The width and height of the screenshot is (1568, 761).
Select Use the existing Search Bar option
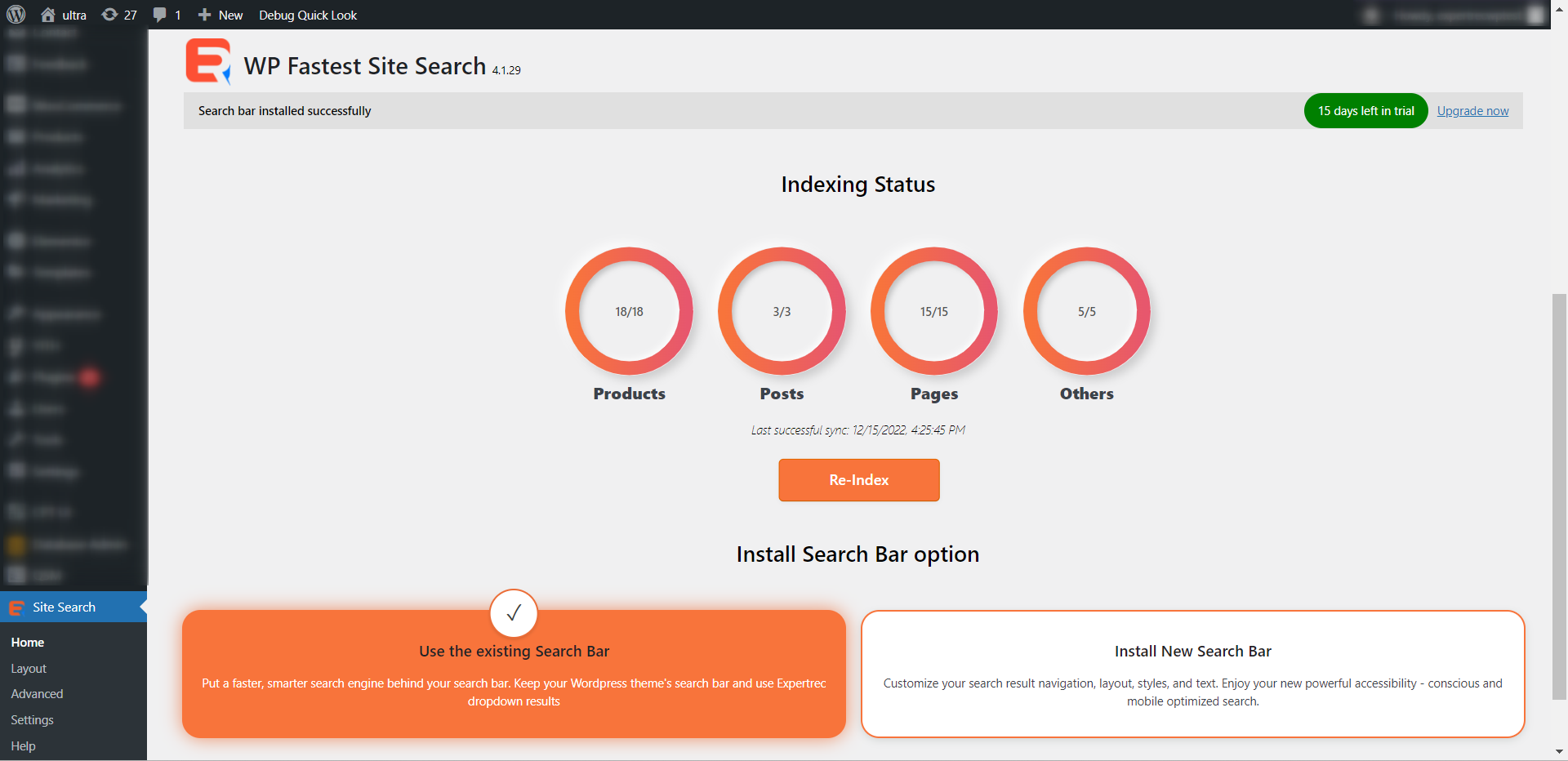pos(514,674)
